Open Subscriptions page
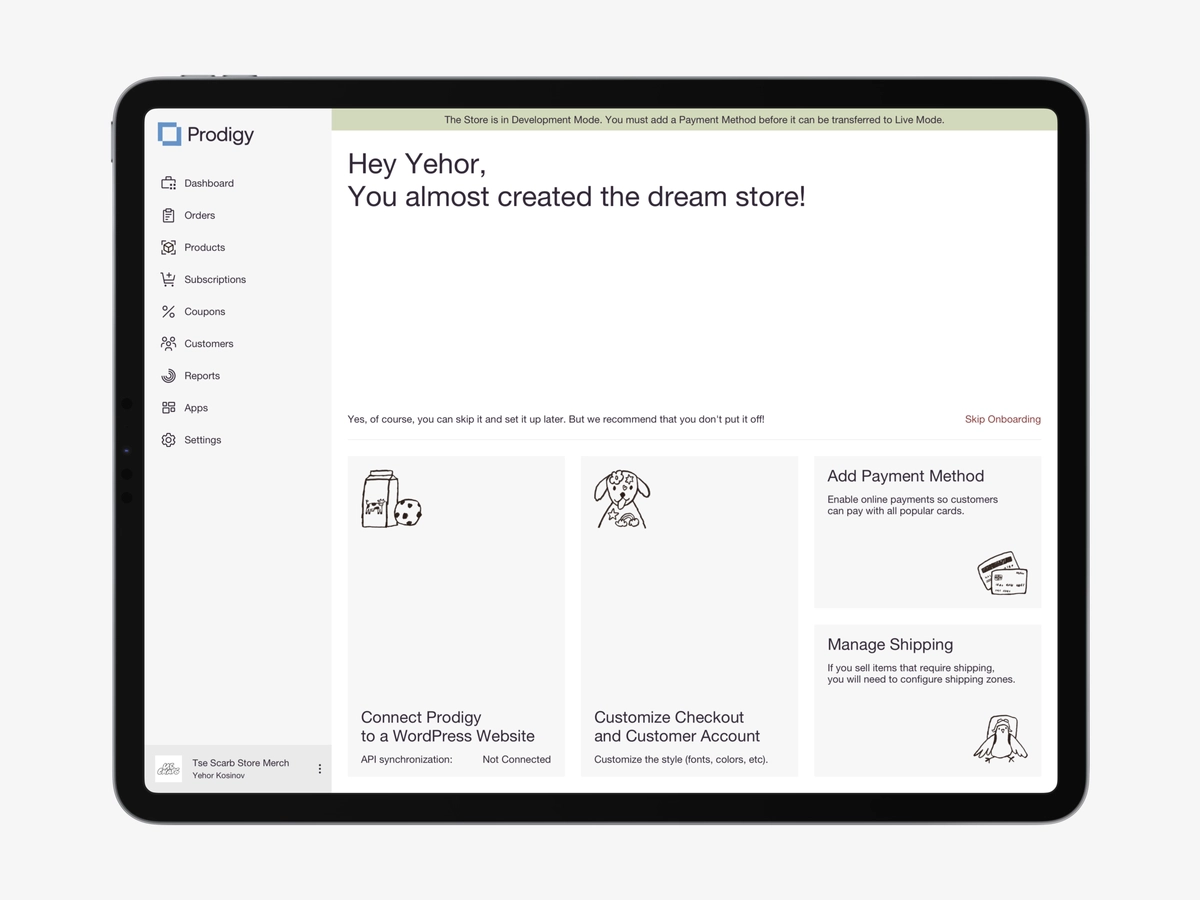This screenshot has height=900, width=1200. pyautogui.click(x=215, y=279)
